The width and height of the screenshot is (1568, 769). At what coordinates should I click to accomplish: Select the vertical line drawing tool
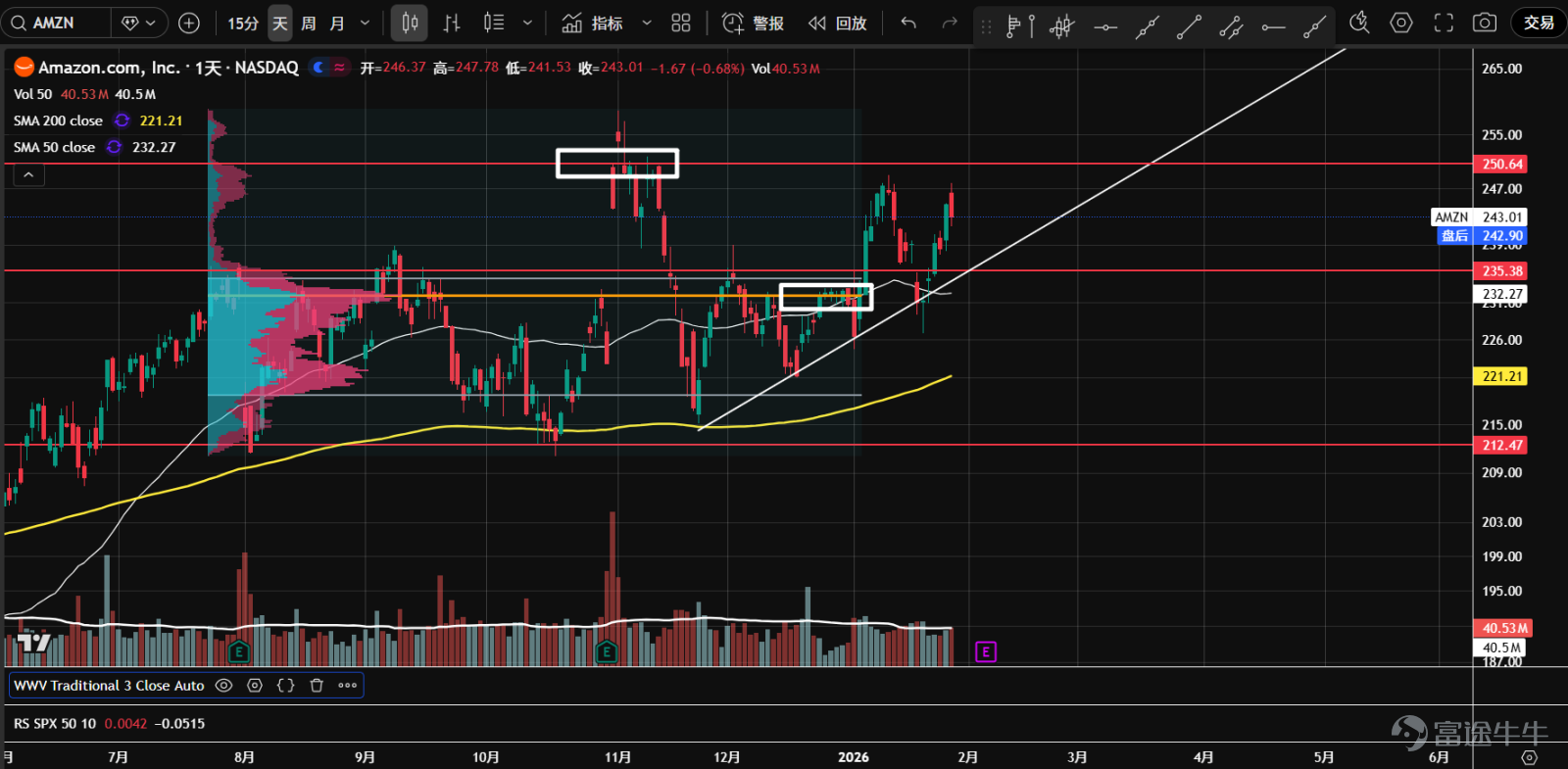coord(1032,26)
